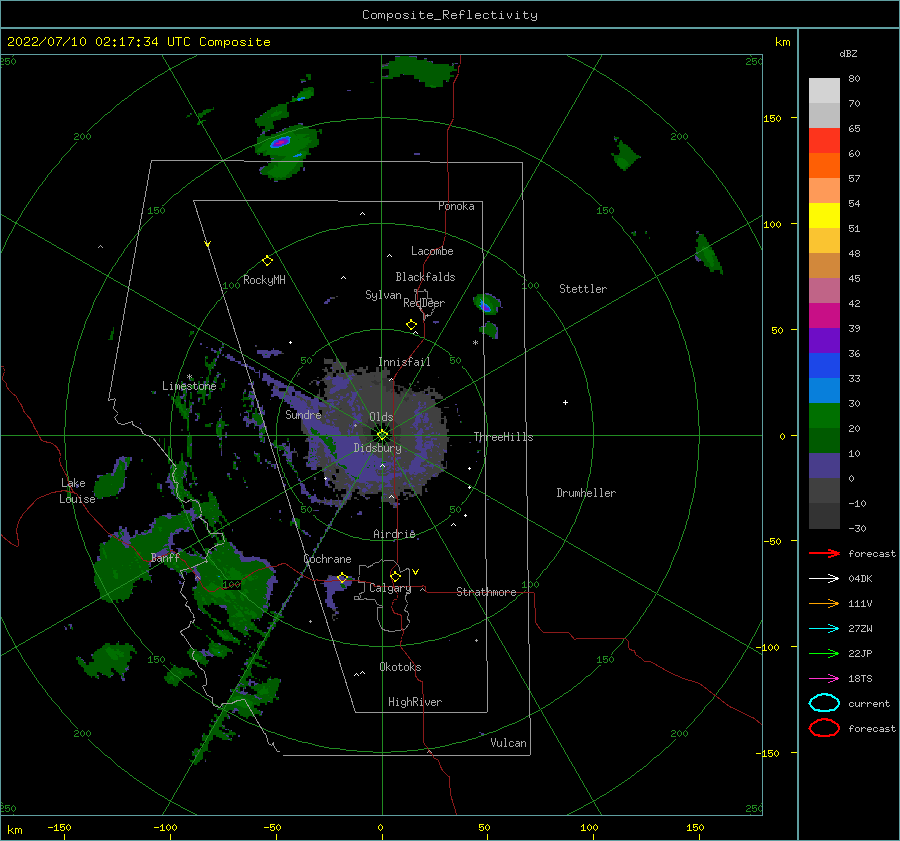Click the yellow diamond marker near RockyMH
The height and width of the screenshot is (841, 900).
tap(267, 261)
